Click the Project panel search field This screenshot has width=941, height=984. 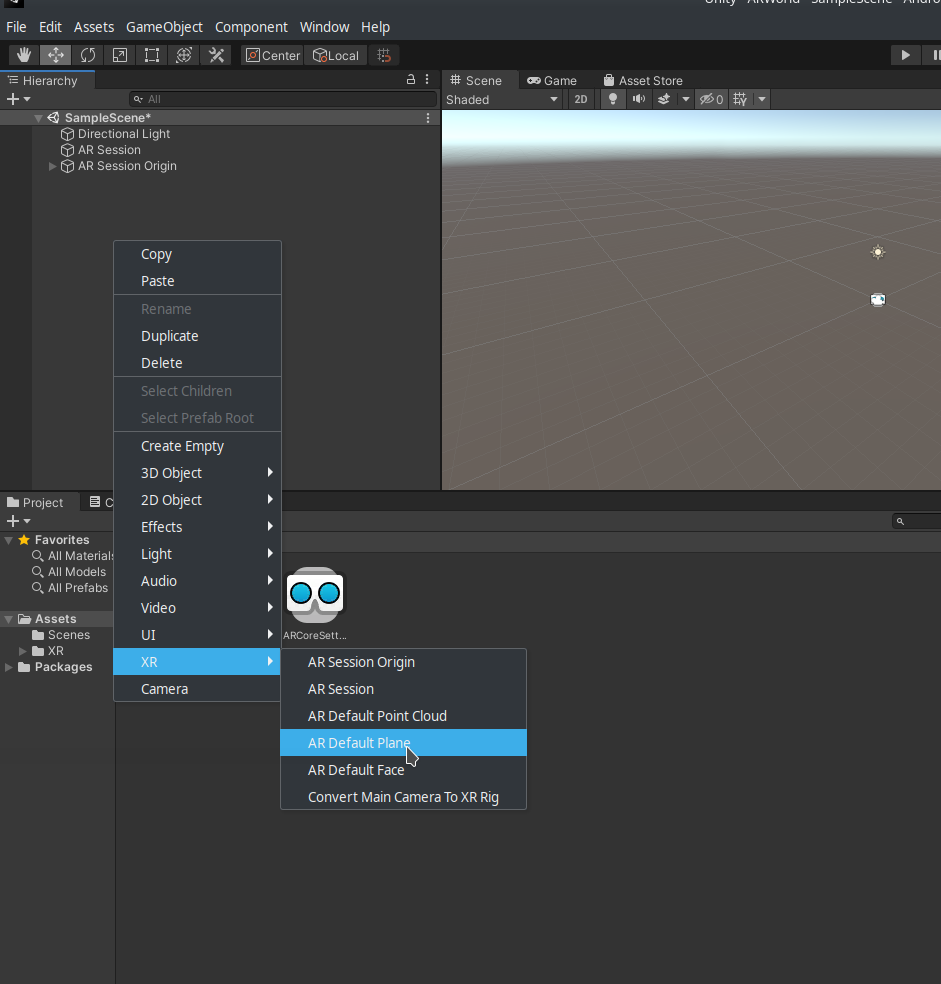[x=917, y=521]
